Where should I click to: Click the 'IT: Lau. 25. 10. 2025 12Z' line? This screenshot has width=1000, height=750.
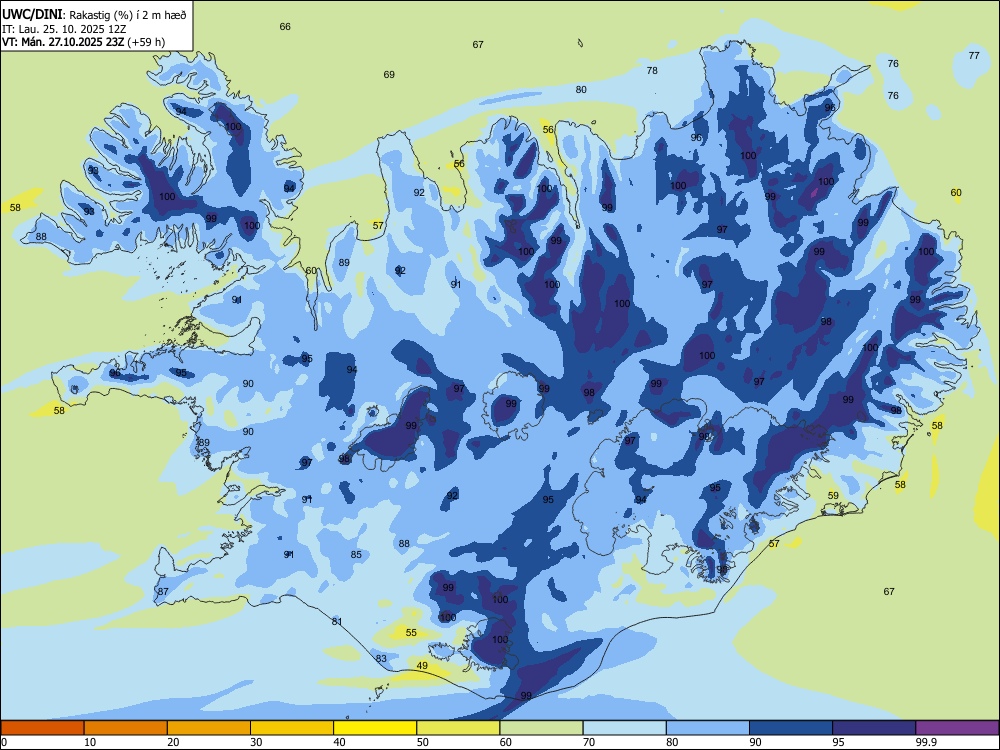(64, 29)
